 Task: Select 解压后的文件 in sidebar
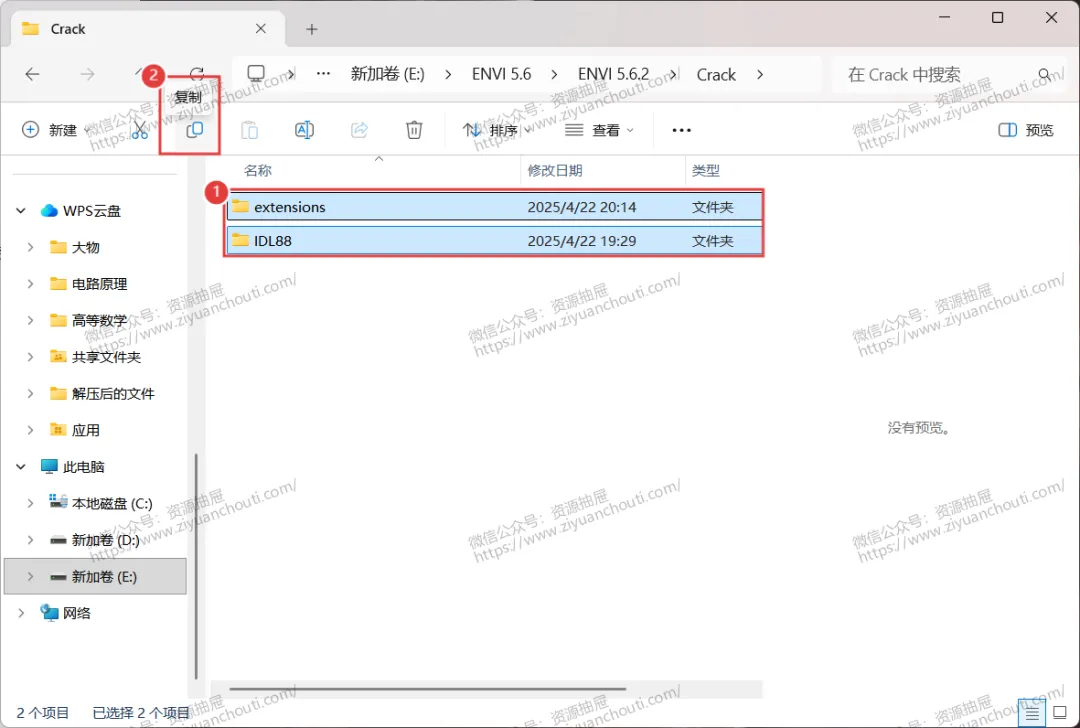click(x=103, y=393)
